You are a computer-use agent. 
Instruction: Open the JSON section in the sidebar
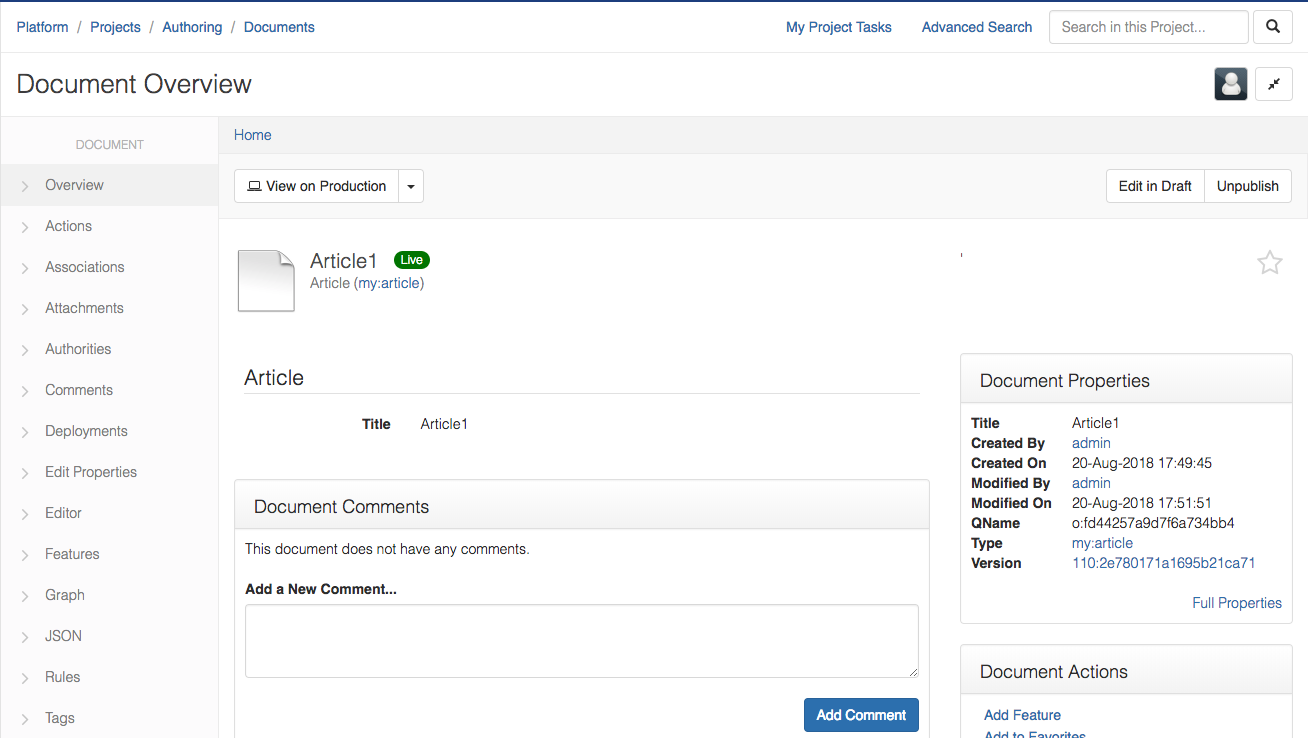tap(63, 636)
